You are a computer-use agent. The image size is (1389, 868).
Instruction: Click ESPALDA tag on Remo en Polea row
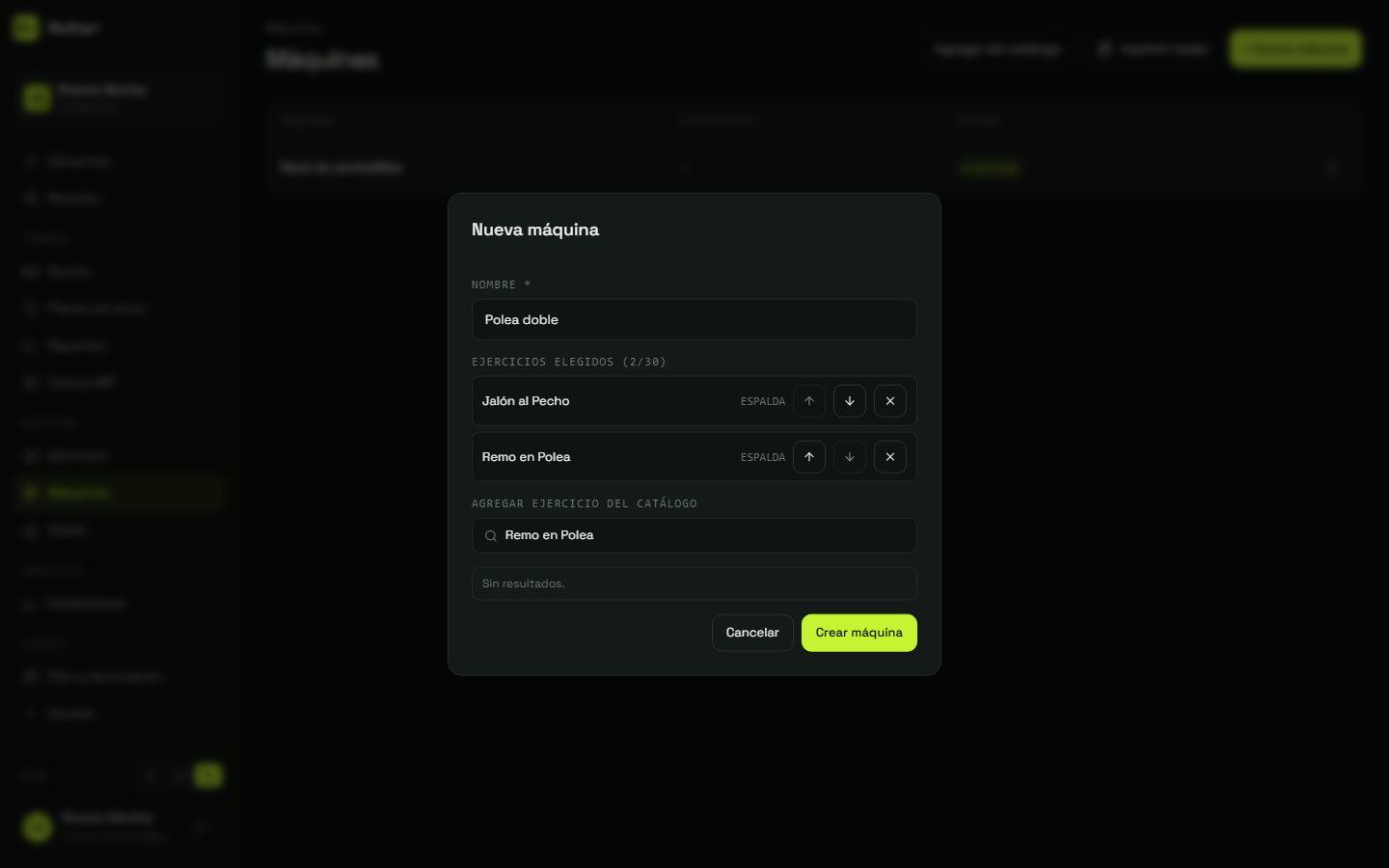point(763,457)
